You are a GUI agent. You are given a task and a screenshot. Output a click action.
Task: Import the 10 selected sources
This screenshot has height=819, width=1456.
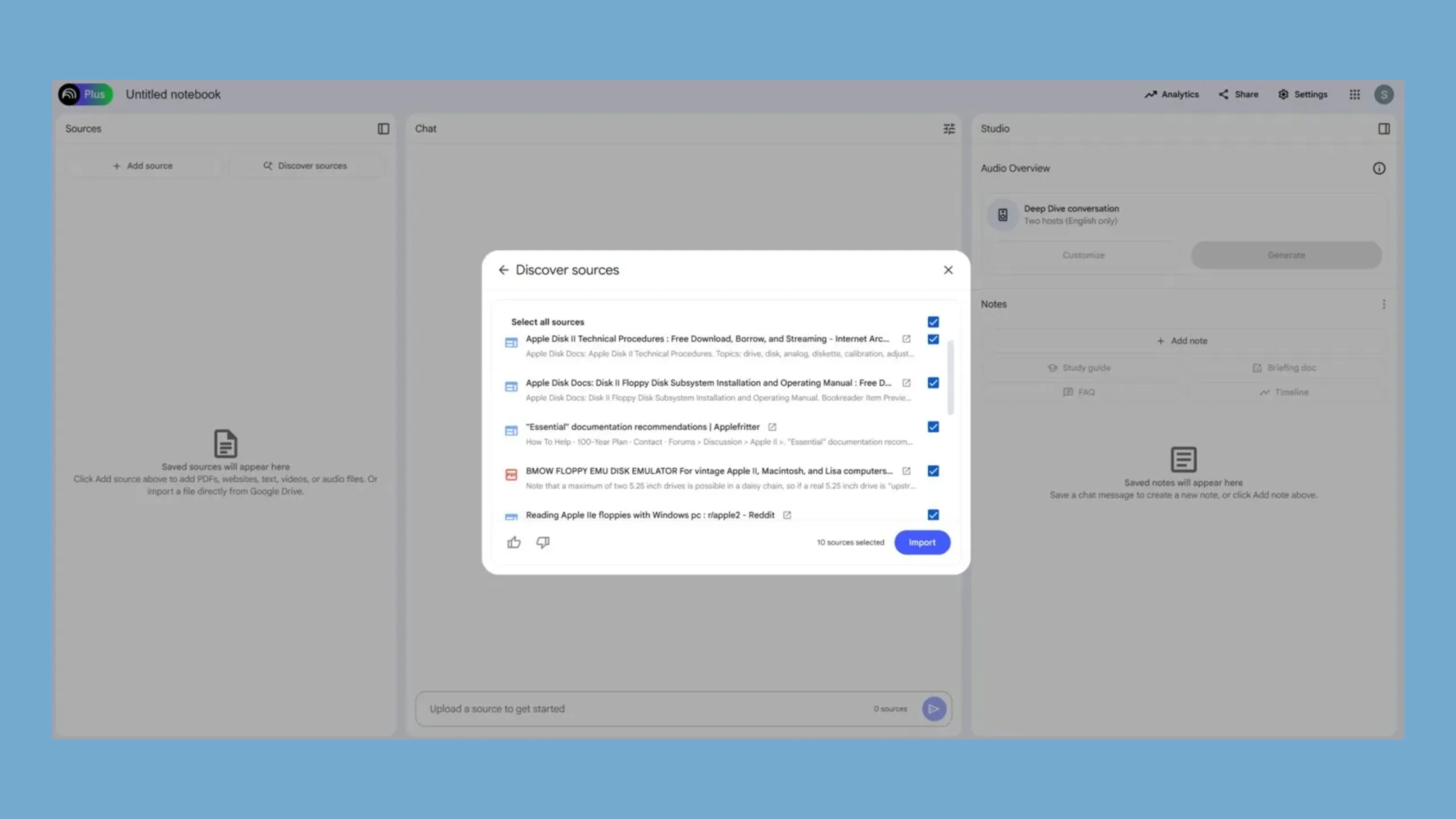click(x=922, y=543)
